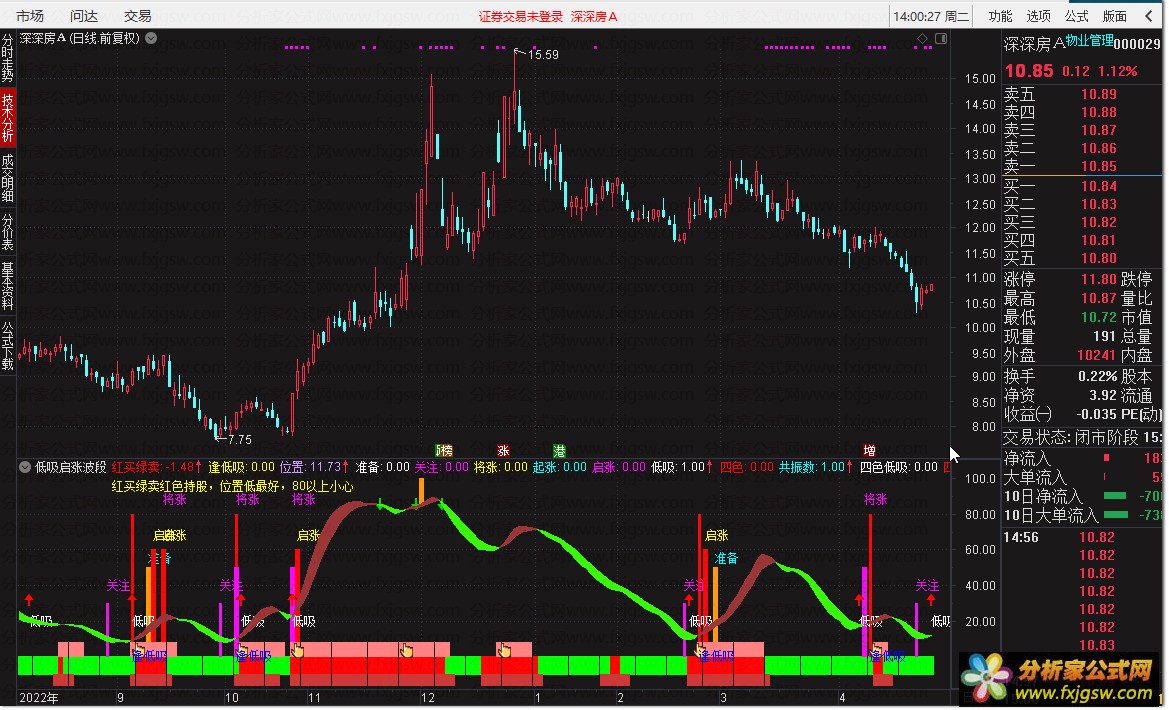Click the yellow indicator hint text 红买绿卖红色持股
Screen dimensions: 1169x710
click(x=232, y=486)
